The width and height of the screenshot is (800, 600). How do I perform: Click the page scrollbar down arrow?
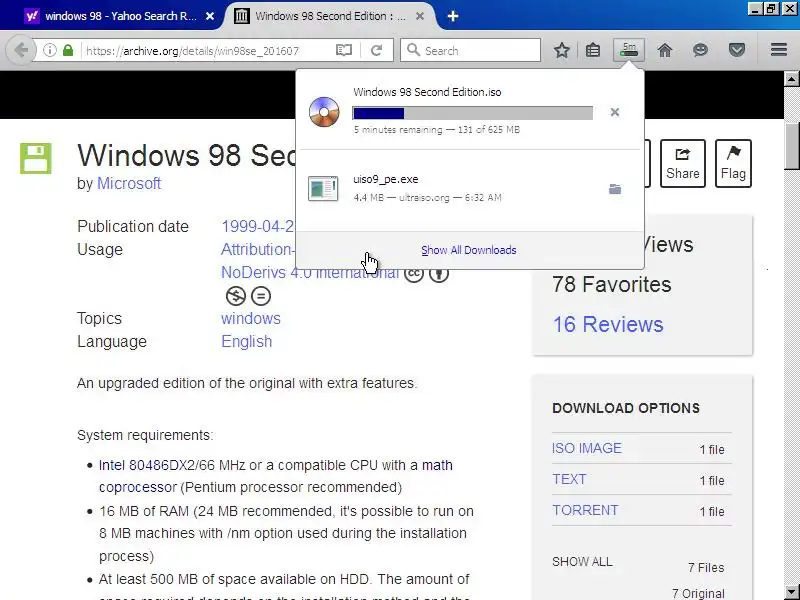pos(791,592)
